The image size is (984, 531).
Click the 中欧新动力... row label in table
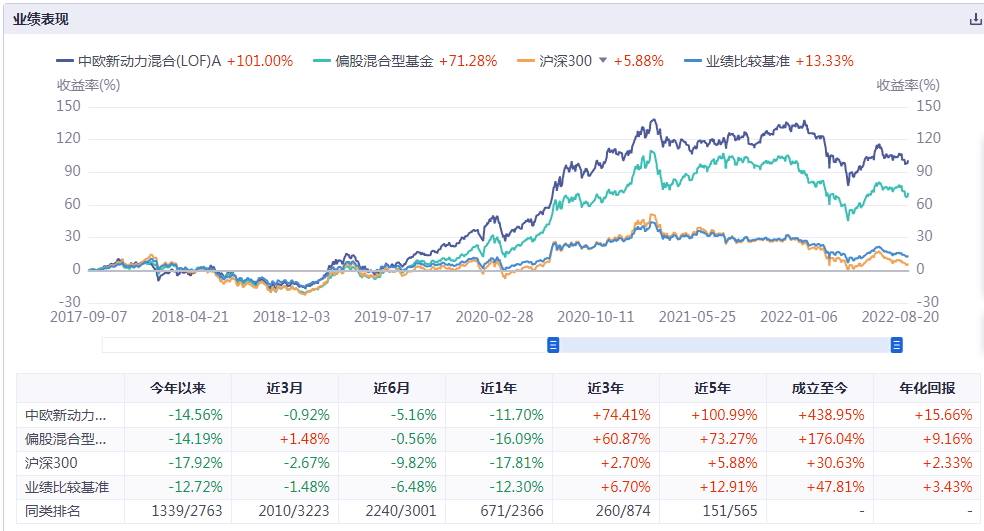point(65,414)
